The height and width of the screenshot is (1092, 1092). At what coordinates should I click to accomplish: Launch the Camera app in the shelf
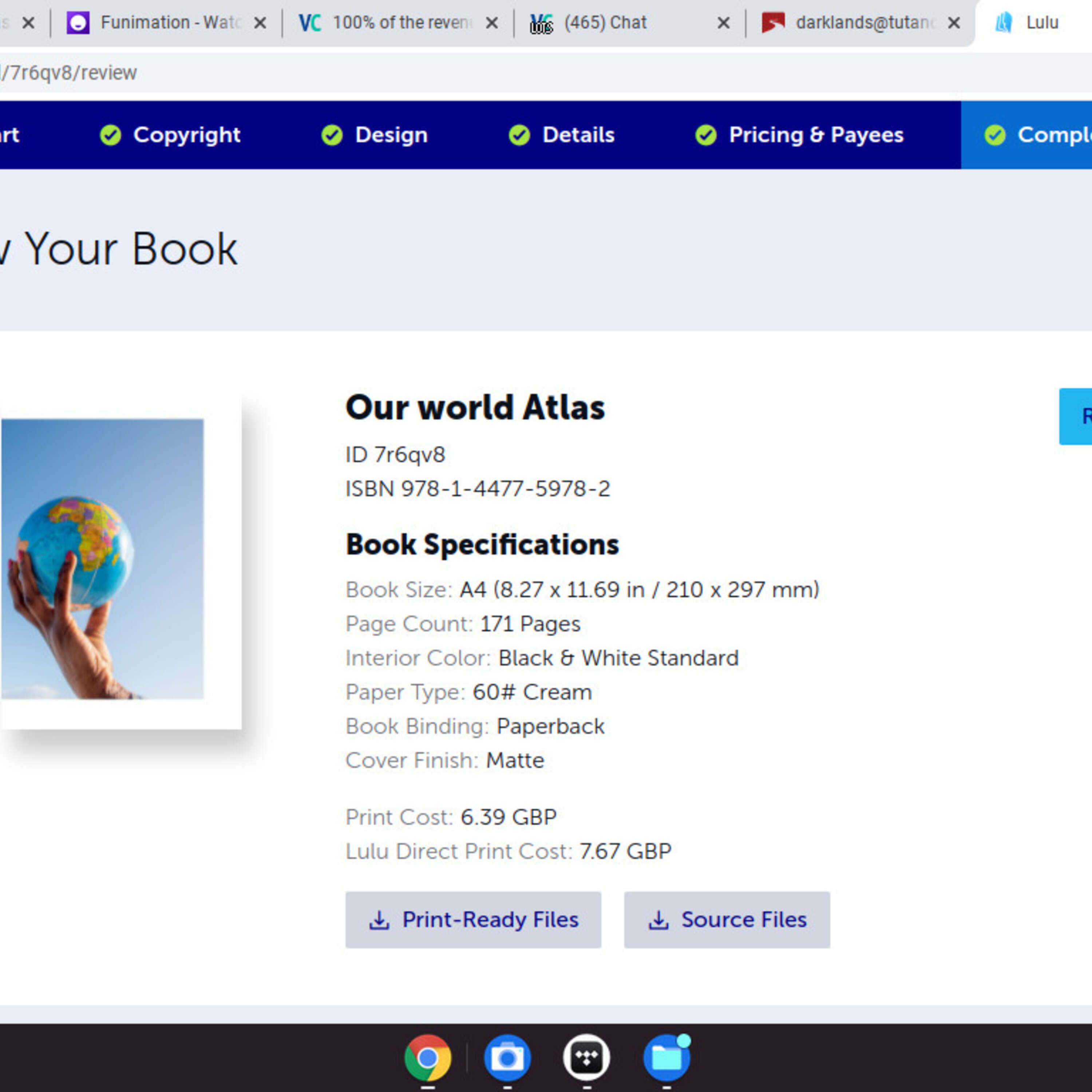point(507,1057)
